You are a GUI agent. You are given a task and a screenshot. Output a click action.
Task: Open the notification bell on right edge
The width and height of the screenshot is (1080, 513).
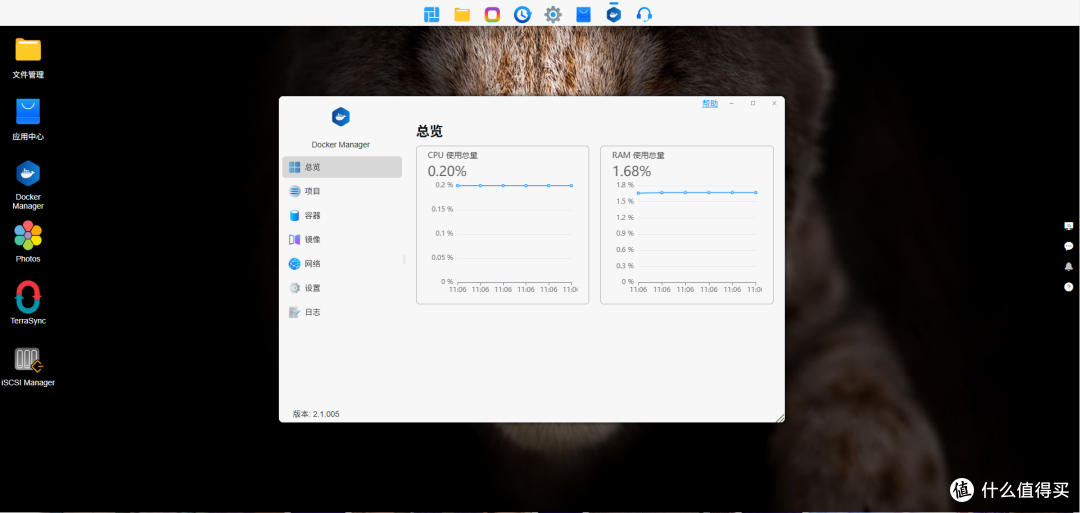pyautogui.click(x=1068, y=266)
